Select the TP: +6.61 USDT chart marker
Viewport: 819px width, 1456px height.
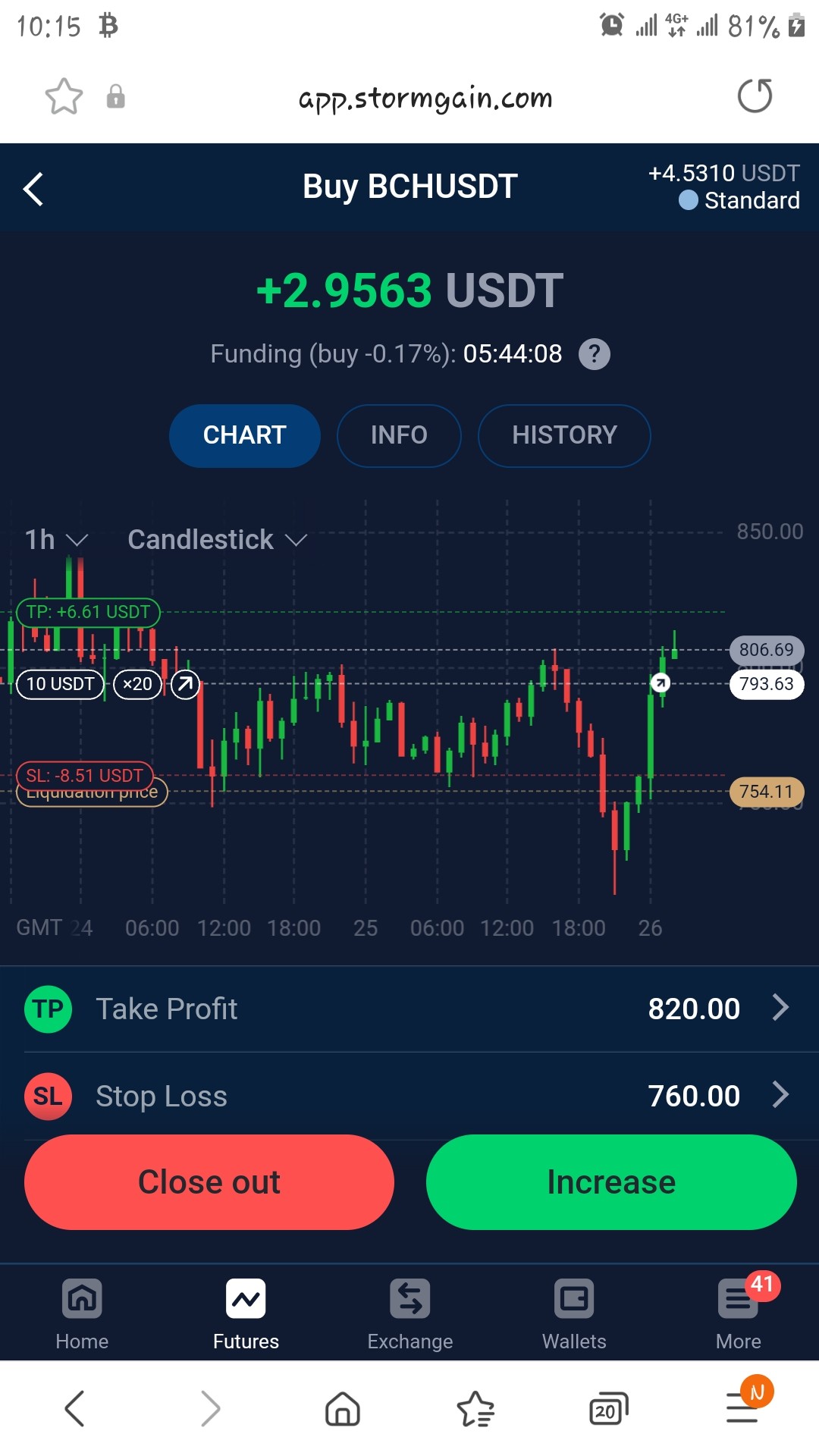(x=88, y=612)
